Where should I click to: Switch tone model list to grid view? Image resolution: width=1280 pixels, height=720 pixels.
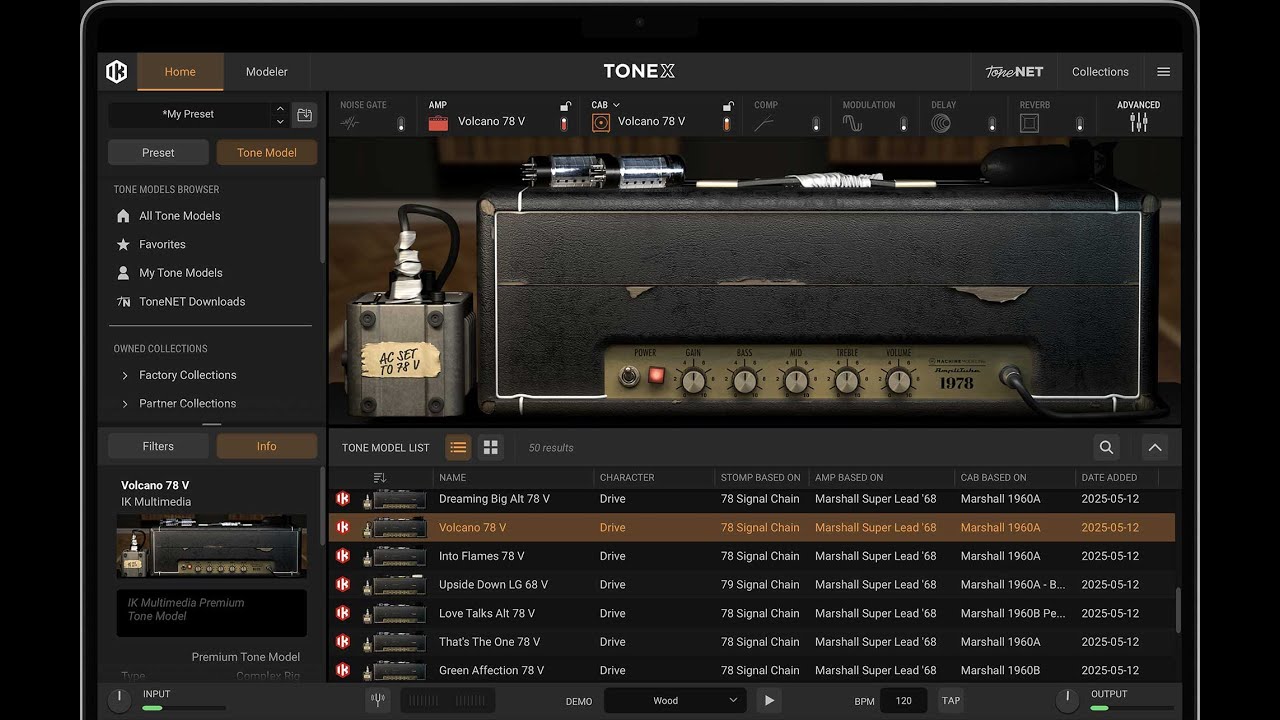[x=490, y=447]
